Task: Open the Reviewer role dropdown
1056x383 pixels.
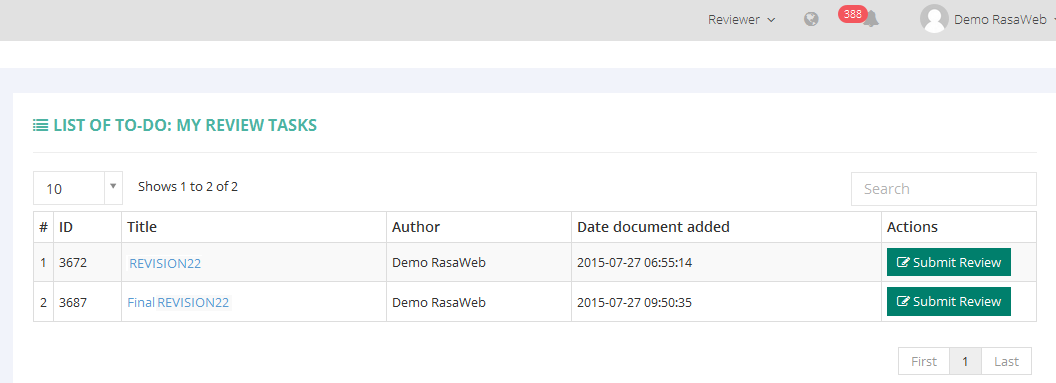Action: 741,20
